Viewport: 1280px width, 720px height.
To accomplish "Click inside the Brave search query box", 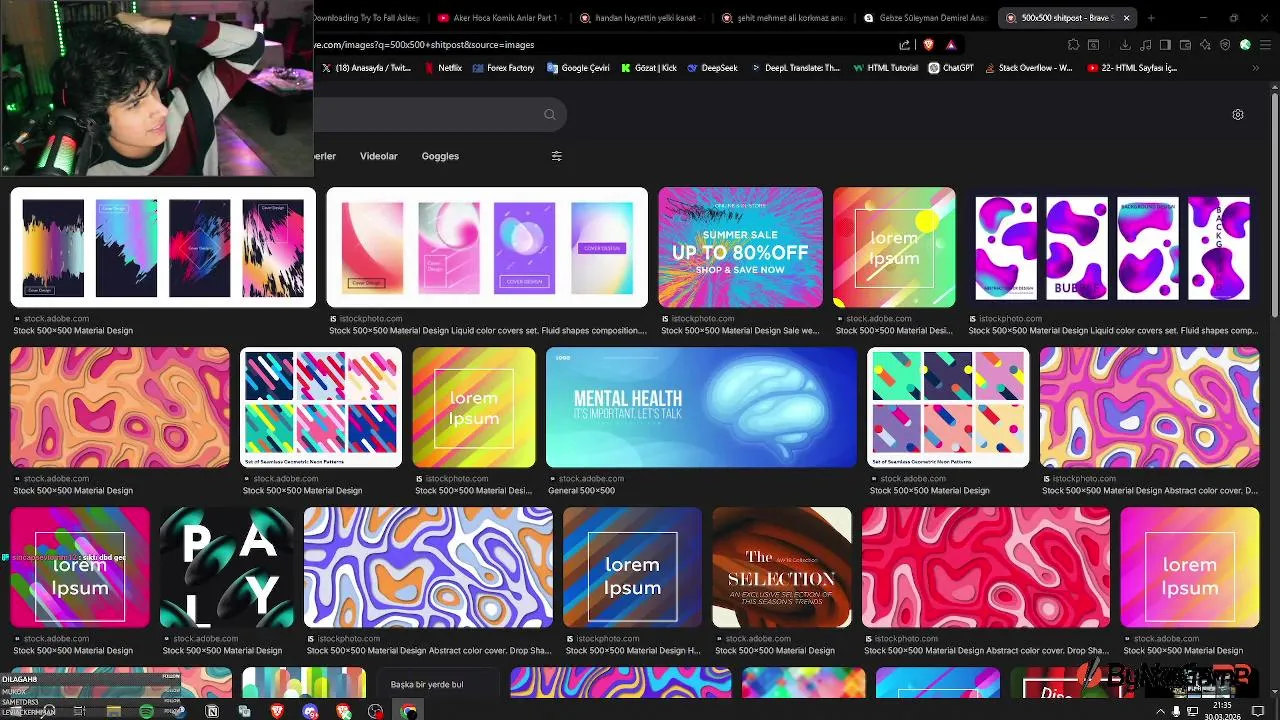I will tap(430, 115).
